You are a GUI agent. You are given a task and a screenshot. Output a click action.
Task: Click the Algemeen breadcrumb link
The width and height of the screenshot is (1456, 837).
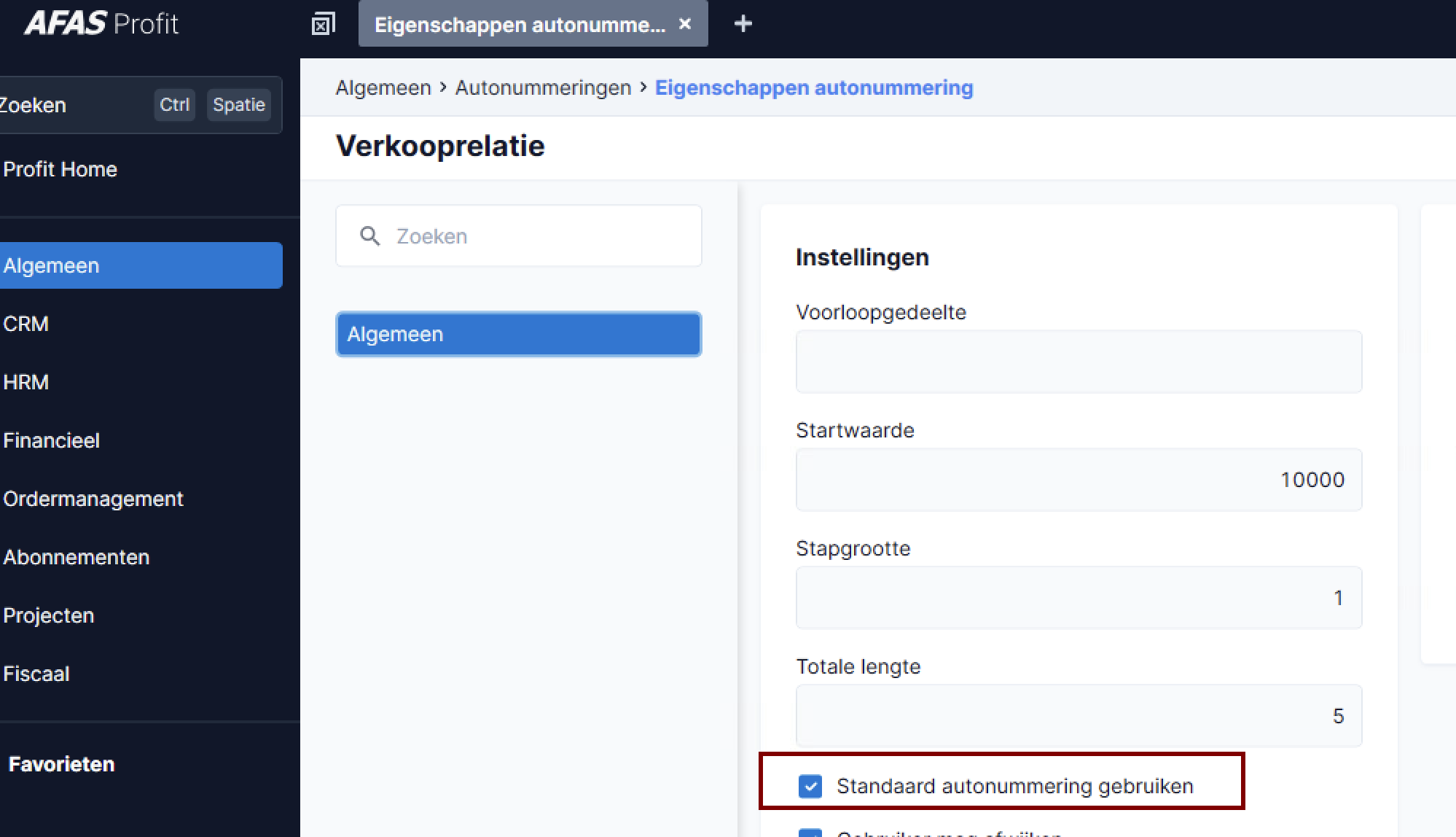(383, 87)
